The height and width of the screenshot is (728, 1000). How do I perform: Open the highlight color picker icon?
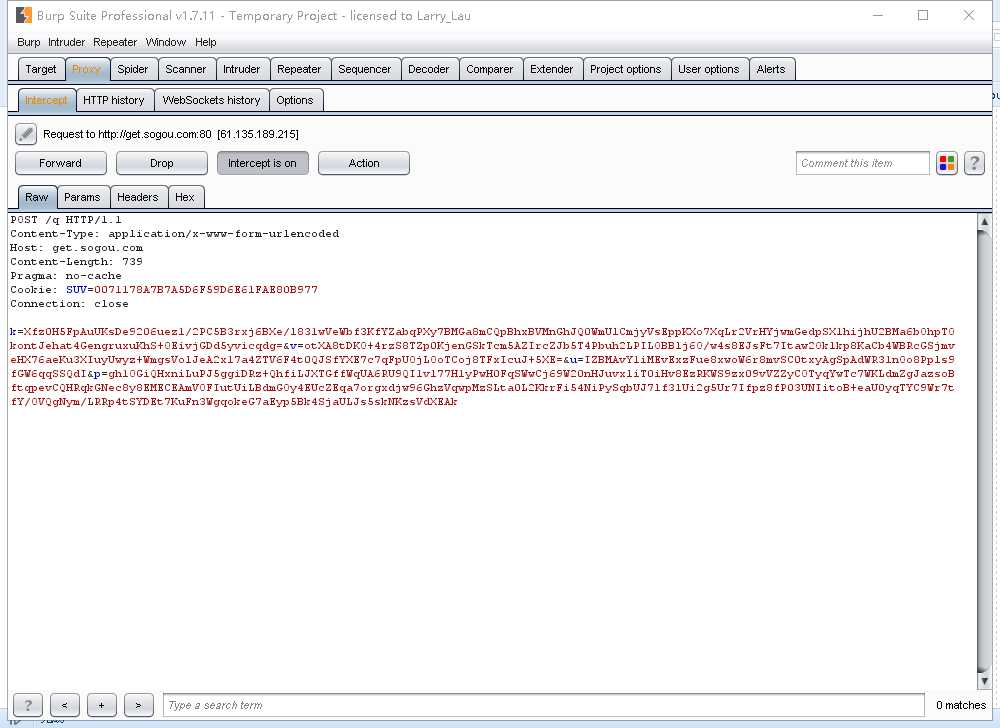click(x=946, y=163)
